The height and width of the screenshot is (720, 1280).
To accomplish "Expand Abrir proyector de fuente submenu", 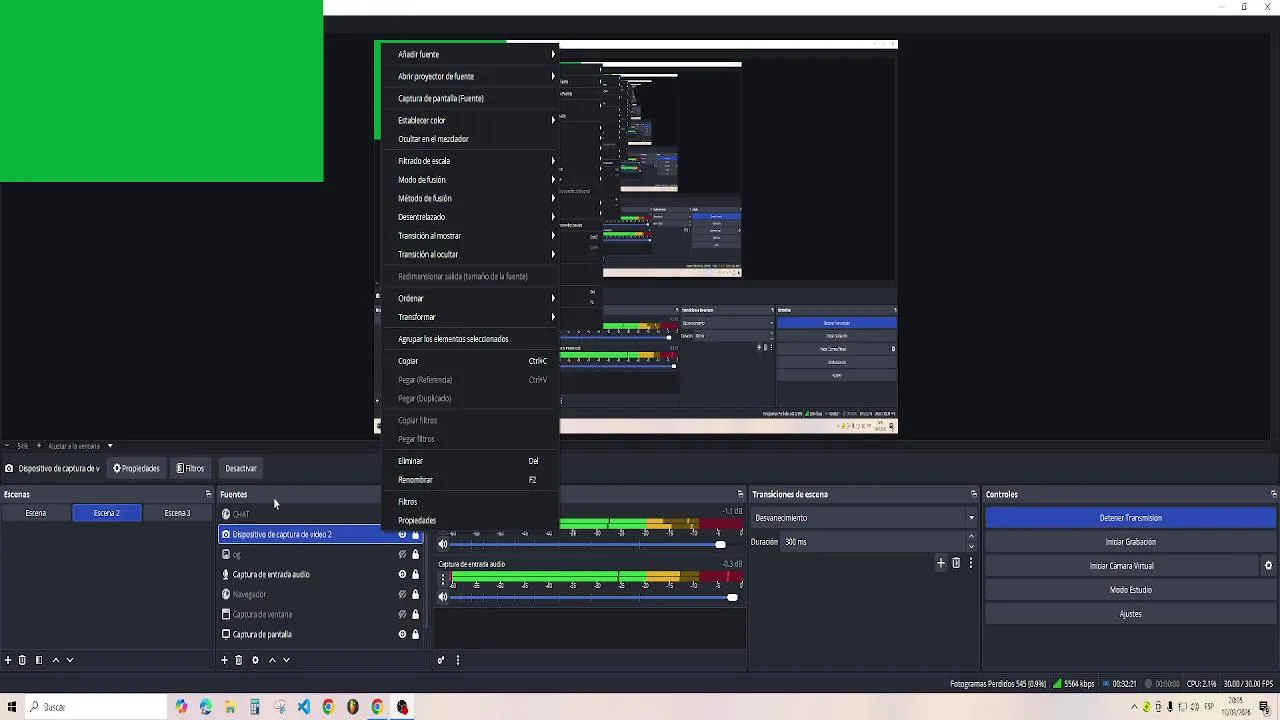I will click(x=470, y=76).
